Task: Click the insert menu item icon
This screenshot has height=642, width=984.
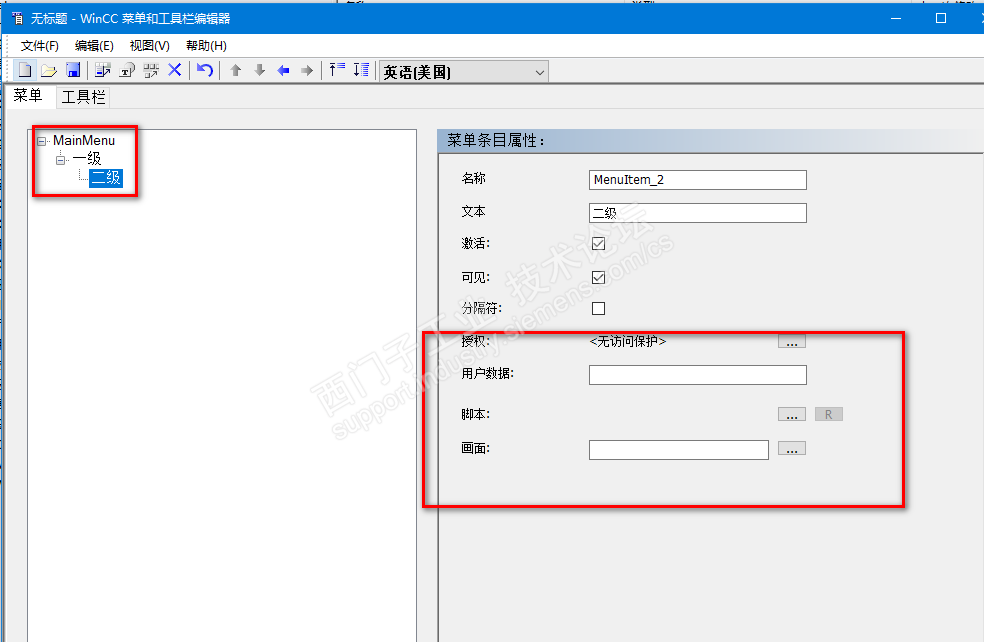Action: point(103,70)
